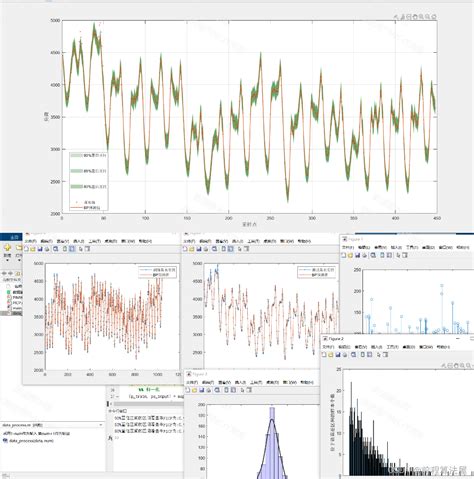Click New Figure icon in Figure 3 toolbar
This screenshot has height=479, width=474.
coord(187,390)
